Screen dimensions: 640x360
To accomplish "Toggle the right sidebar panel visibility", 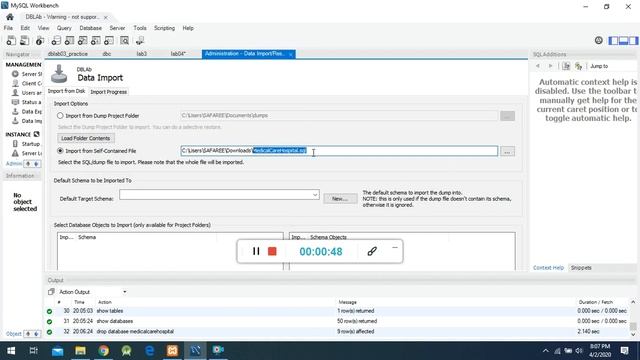I will point(633,40).
